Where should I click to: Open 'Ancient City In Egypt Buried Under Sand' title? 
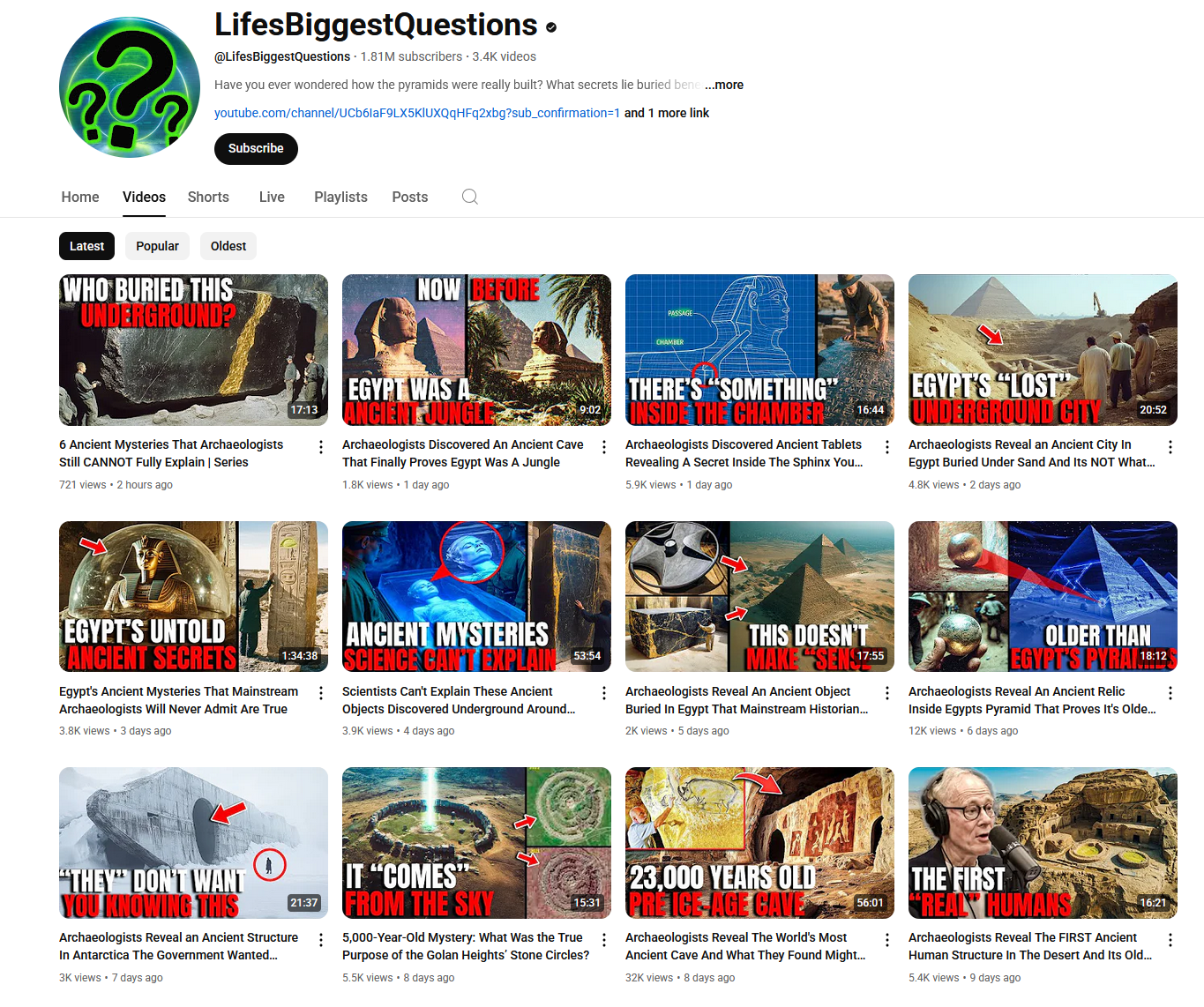point(1032,453)
